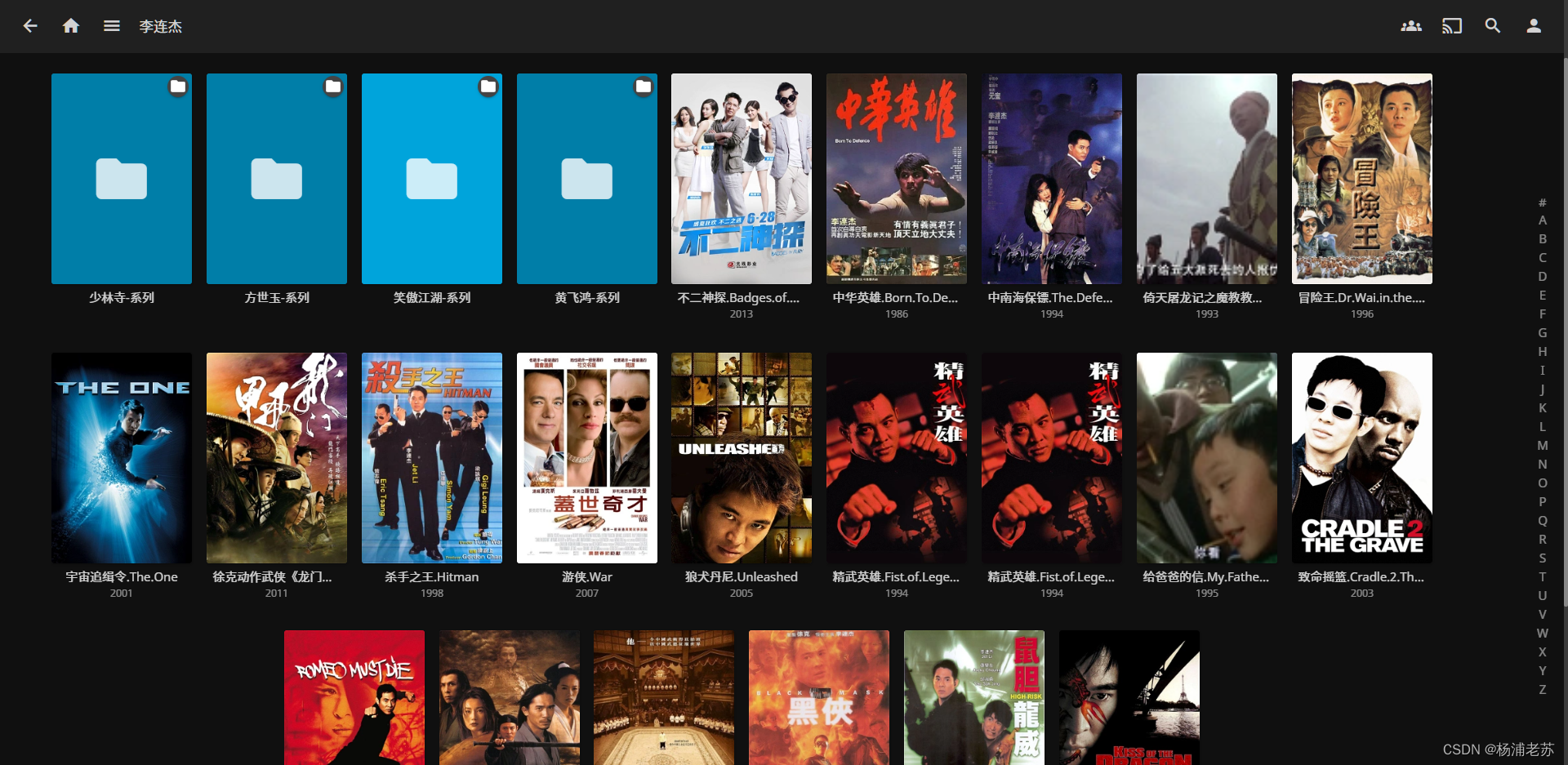Open the user profile icon

click(1534, 26)
